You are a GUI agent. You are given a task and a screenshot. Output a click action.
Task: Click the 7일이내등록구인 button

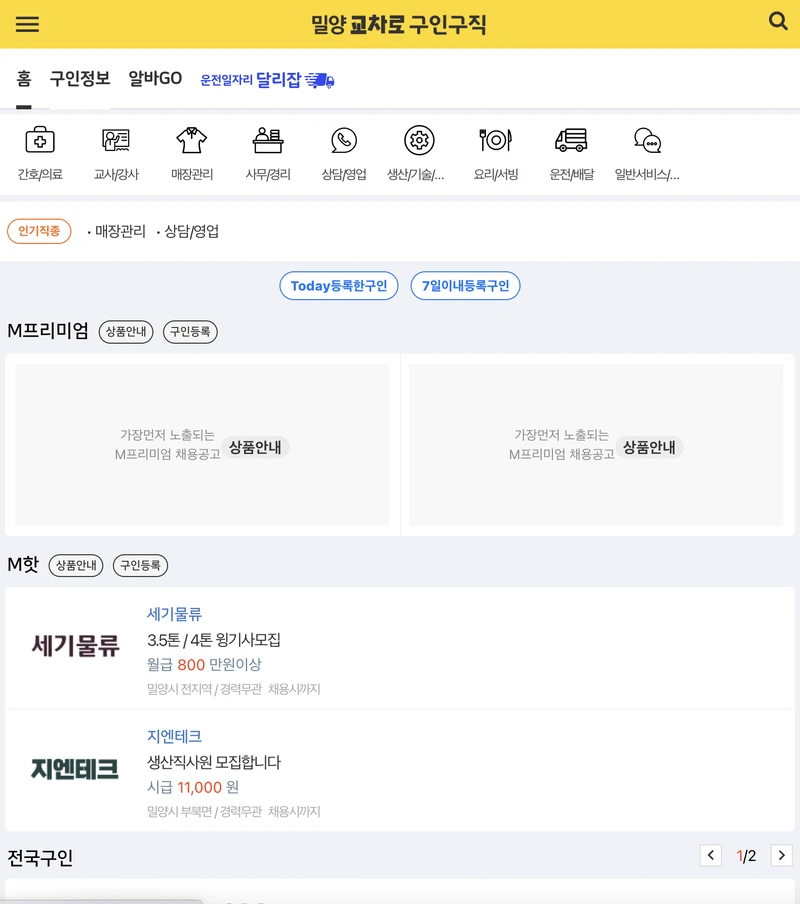466,285
